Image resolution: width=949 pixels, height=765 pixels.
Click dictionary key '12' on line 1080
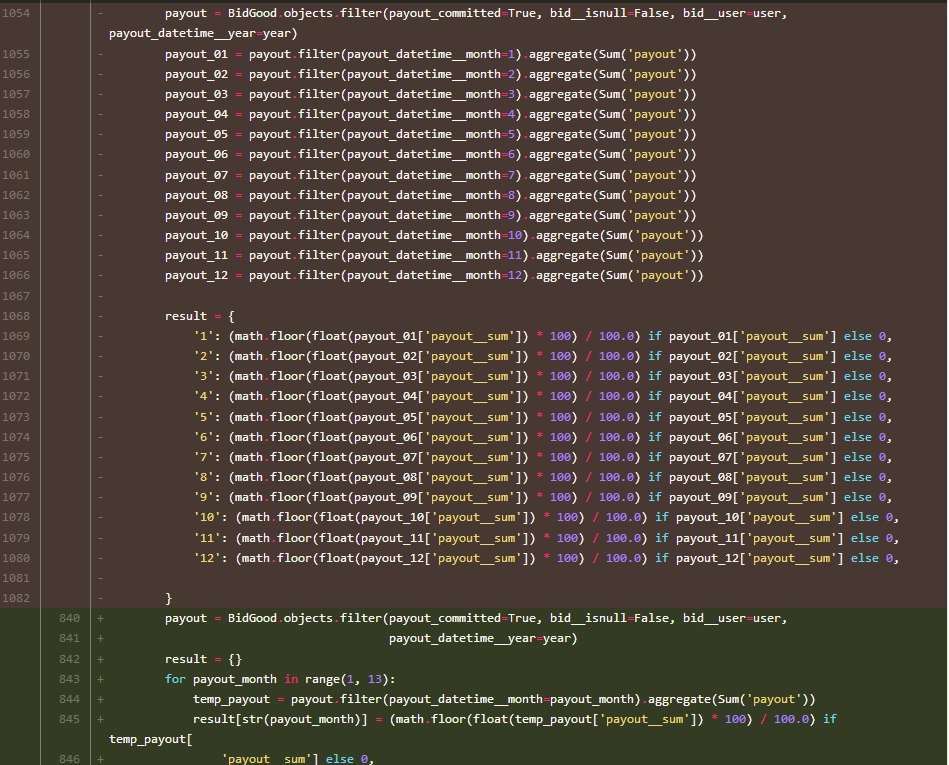(x=207, y=558)
